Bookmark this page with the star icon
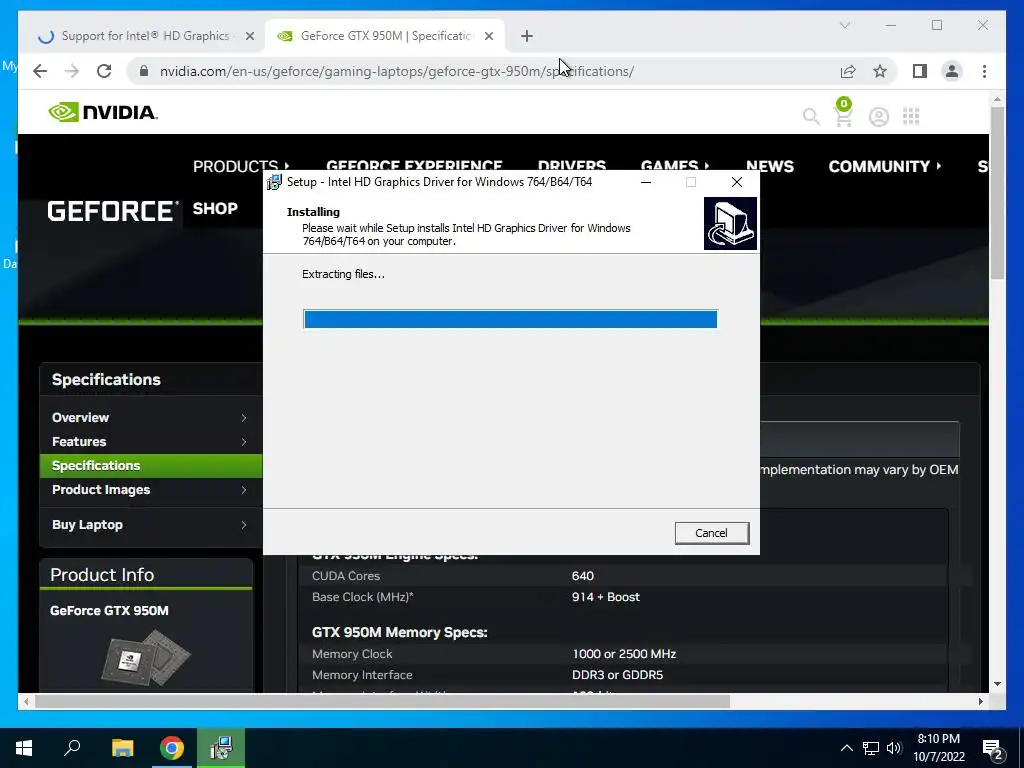 [x=880, y=71]
